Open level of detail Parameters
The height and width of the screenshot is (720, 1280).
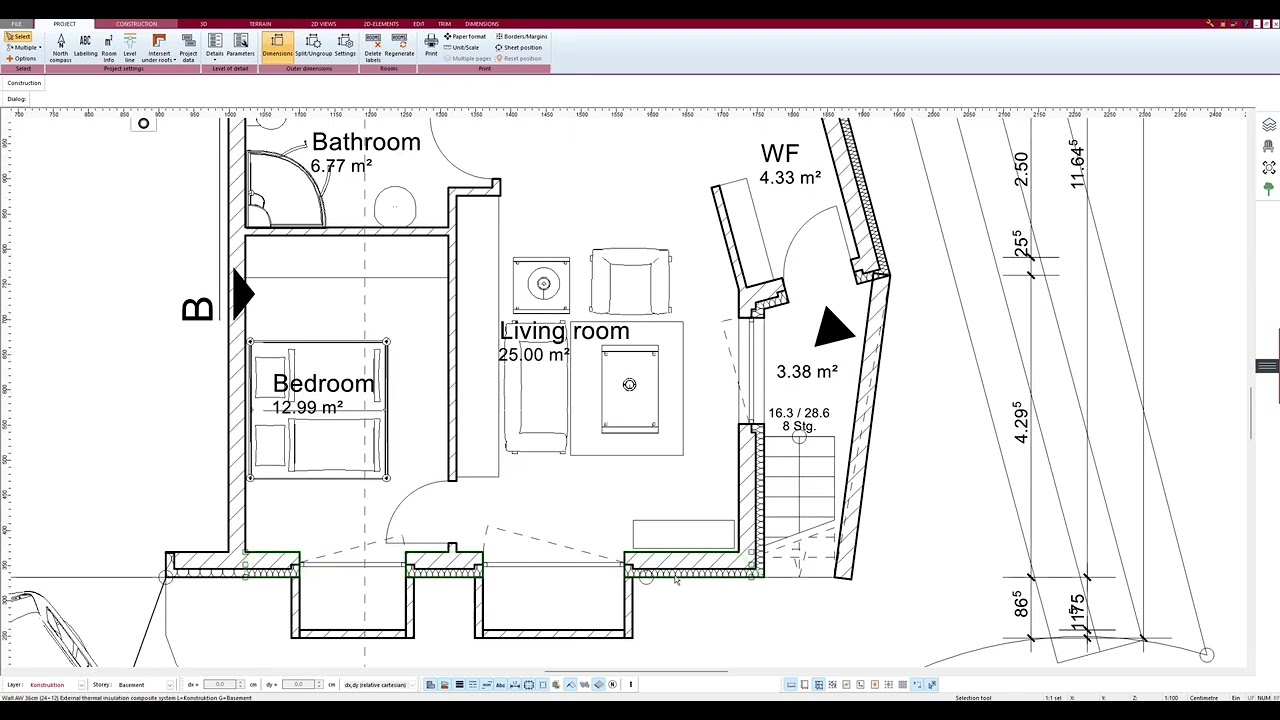(241, 46)
